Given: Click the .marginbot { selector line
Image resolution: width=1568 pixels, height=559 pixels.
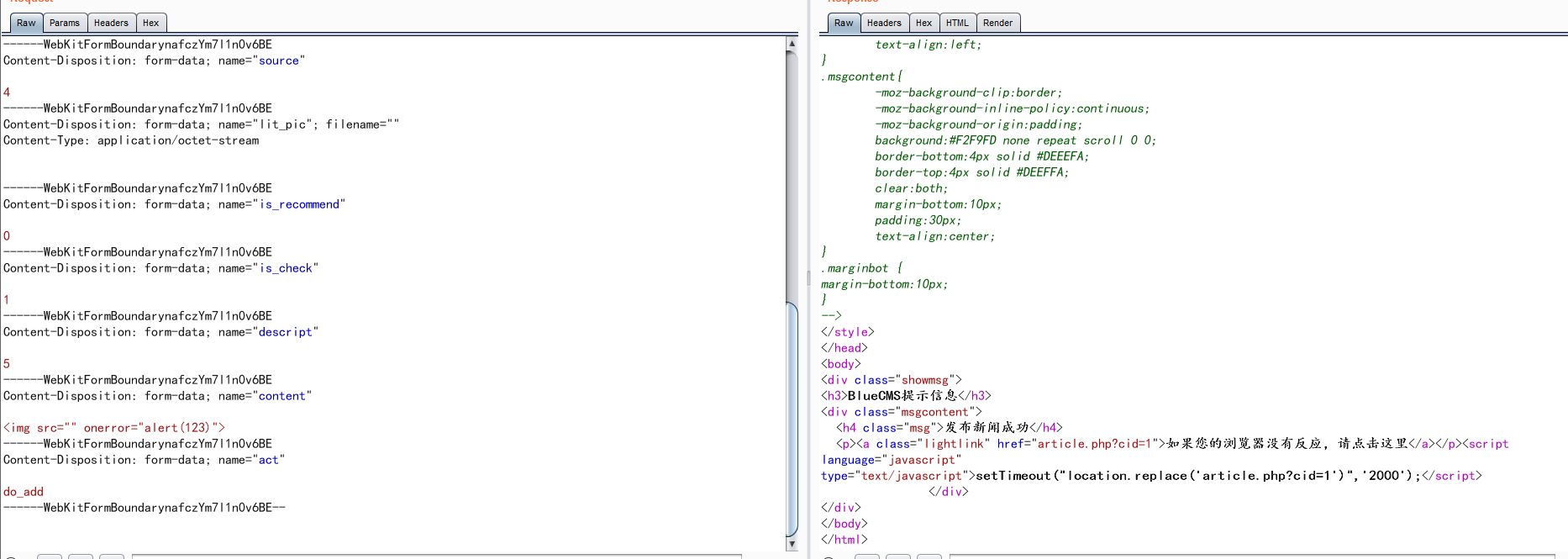Looking at the screenshot, I should (x=861, y=268).
